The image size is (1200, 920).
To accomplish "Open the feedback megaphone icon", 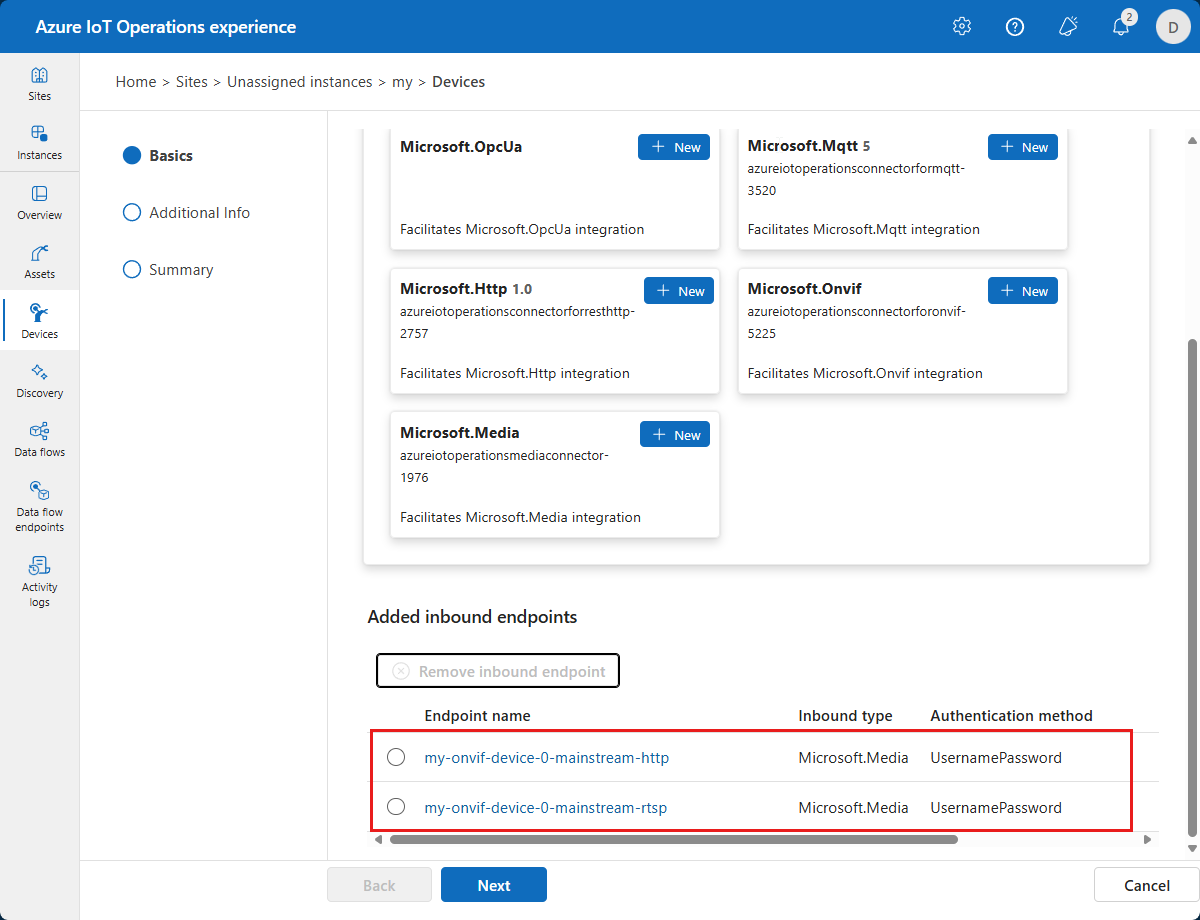I will click(x=1068, y=27).
